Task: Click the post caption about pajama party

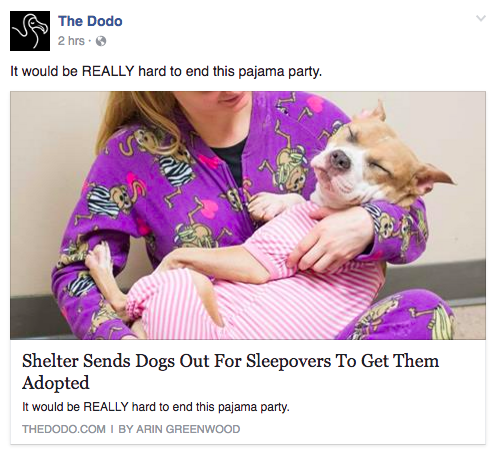Action: tap(166, 72)
